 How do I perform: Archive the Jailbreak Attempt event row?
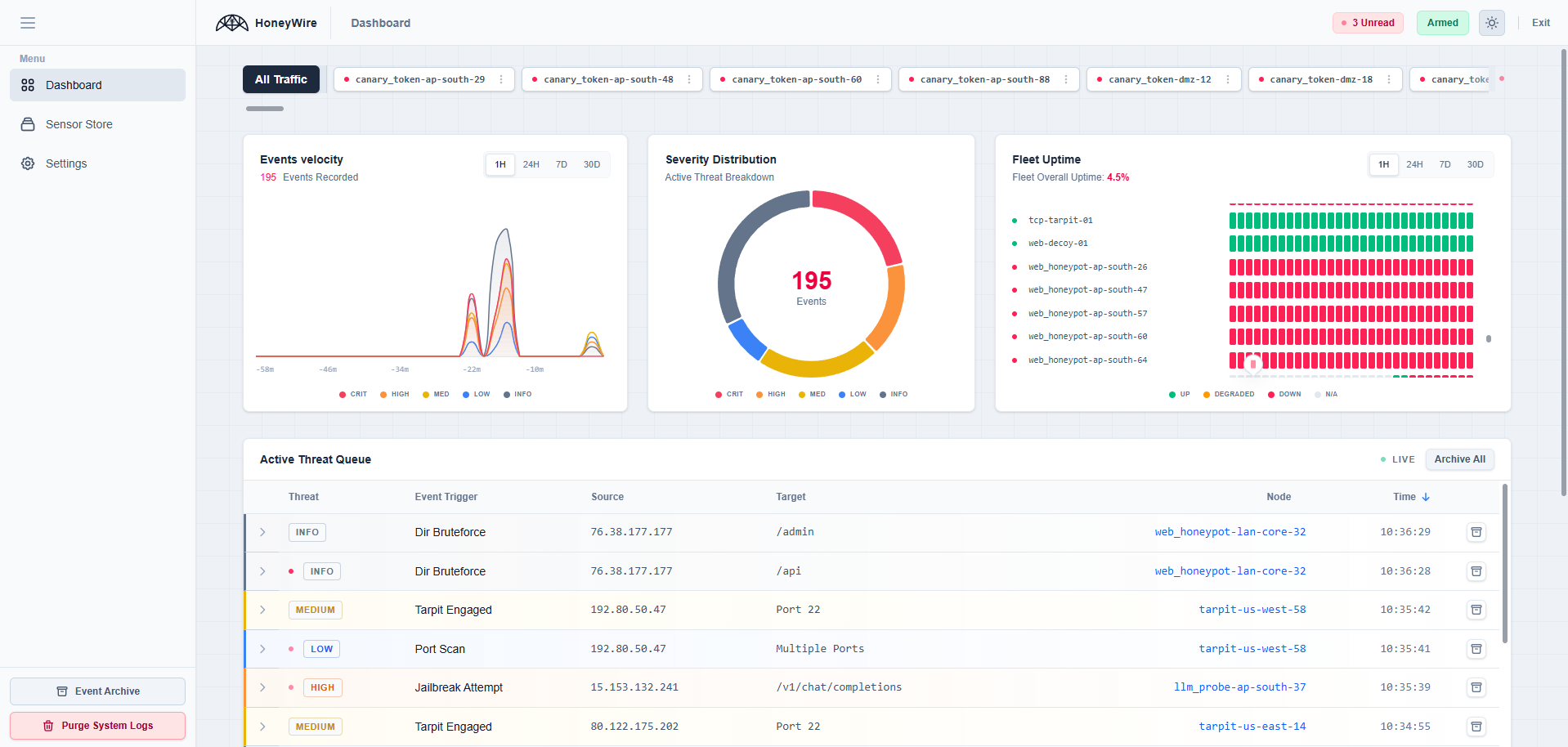pyautogui.click(x=1476, y=687)
